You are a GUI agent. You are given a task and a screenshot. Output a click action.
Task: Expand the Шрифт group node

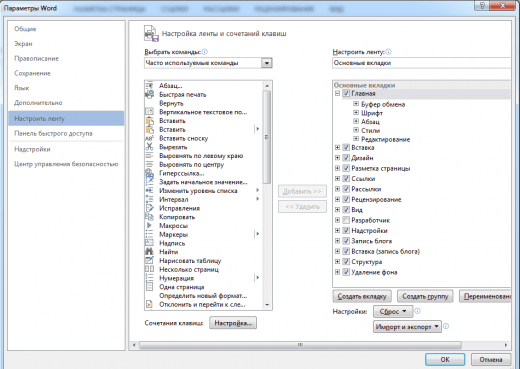356,113
